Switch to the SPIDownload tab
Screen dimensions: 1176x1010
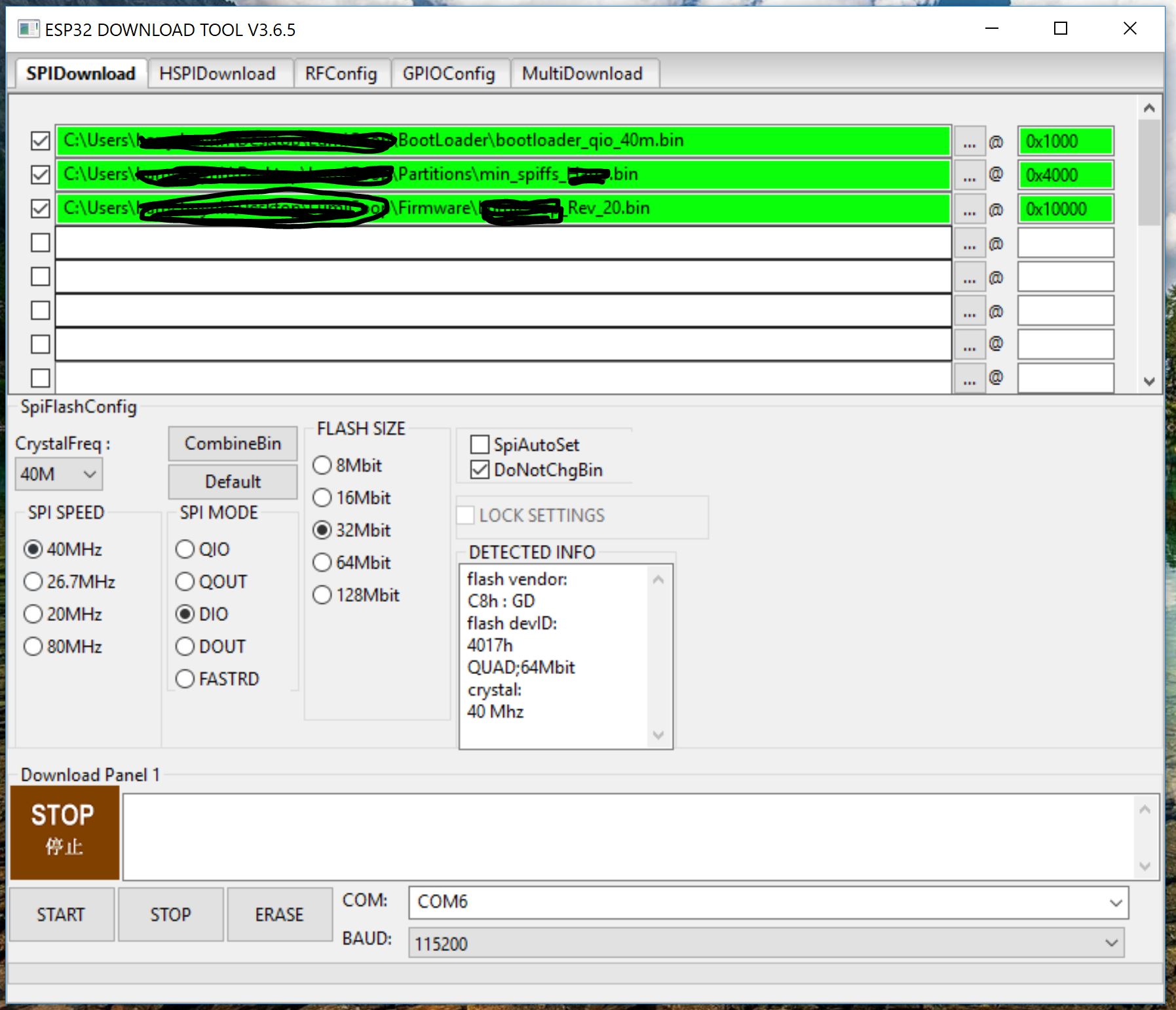(81, 73)
